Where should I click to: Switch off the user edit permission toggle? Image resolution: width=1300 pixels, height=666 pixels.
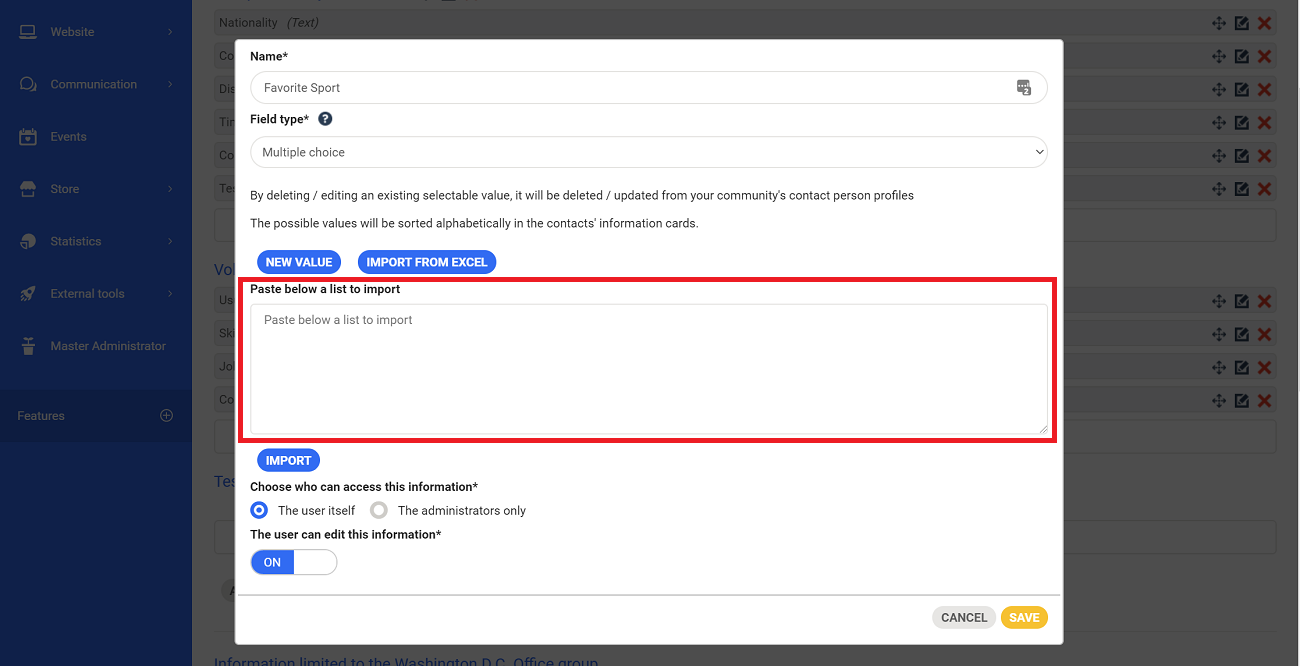[x=293, y=562]
